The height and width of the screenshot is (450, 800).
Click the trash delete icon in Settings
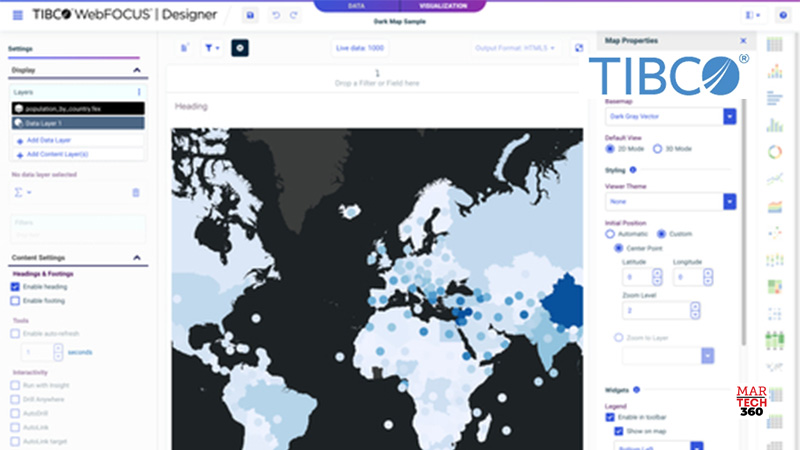tap(136, 193)
